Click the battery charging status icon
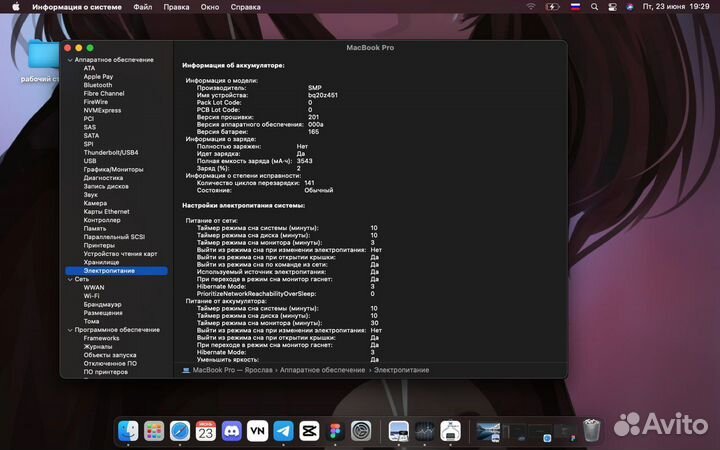 point(552,7)
